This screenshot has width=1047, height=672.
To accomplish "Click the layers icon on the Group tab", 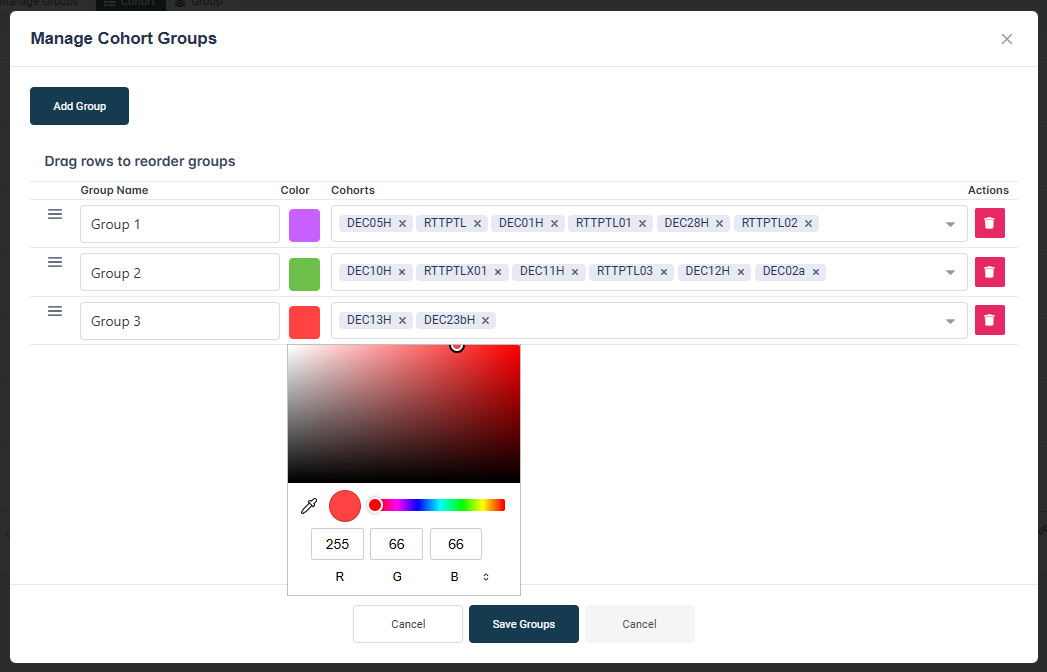I will (178, 3).
